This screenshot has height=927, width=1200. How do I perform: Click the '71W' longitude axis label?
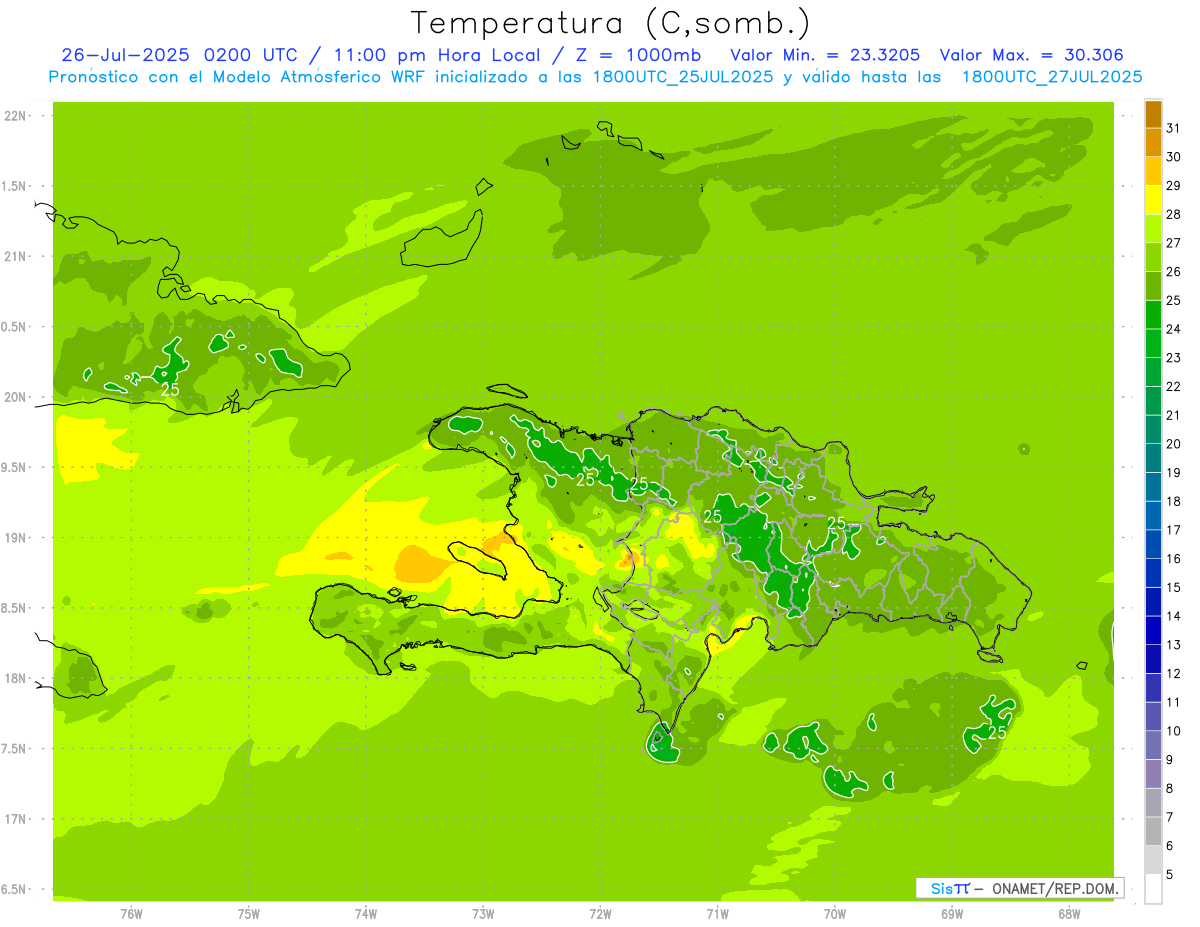[717, 915]
